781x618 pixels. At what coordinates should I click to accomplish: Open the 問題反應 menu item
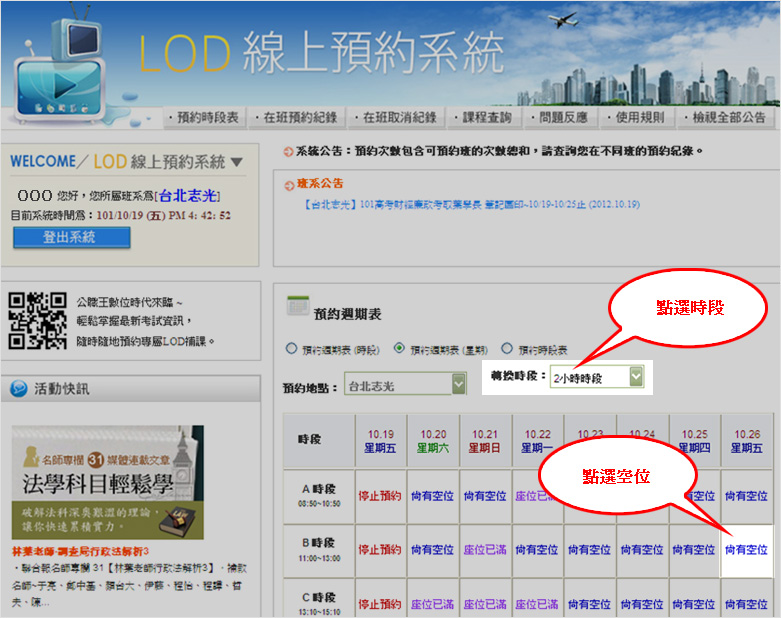click(x=559, y=118)
